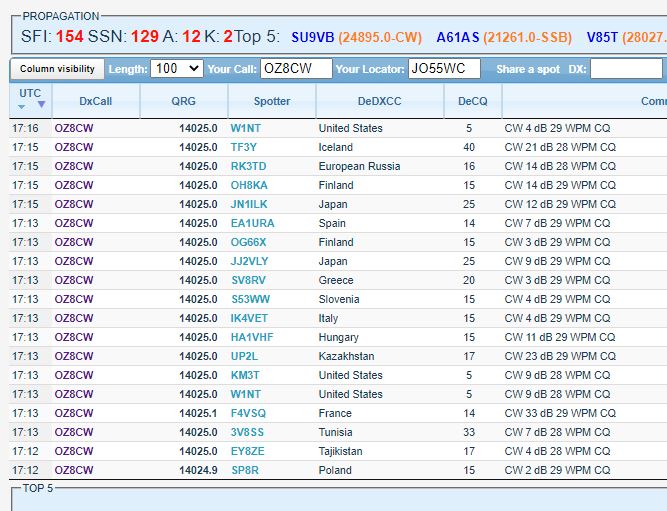Open spotter HA1VHF link
This screenshot has width=667, height=511.
252,337
